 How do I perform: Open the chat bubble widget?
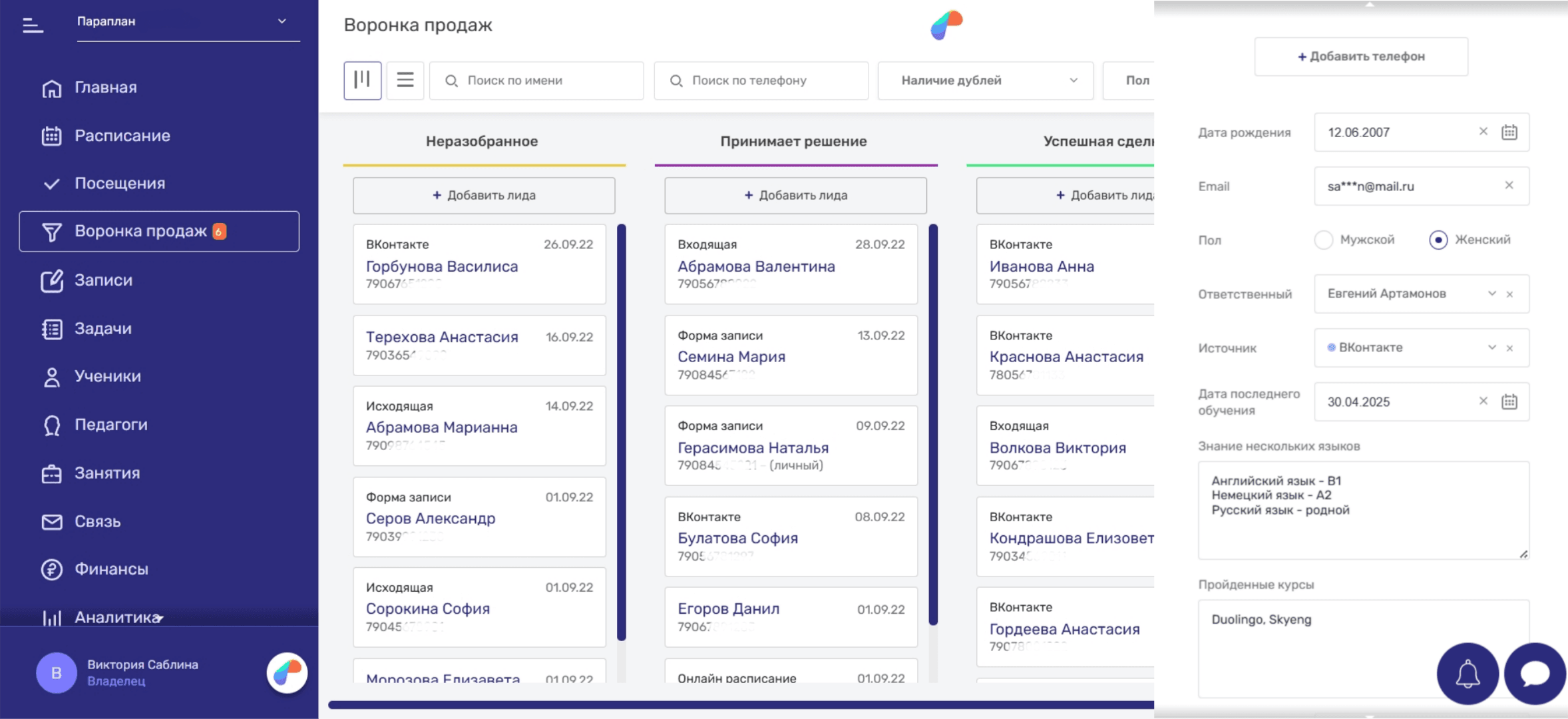pos(1535,674)
